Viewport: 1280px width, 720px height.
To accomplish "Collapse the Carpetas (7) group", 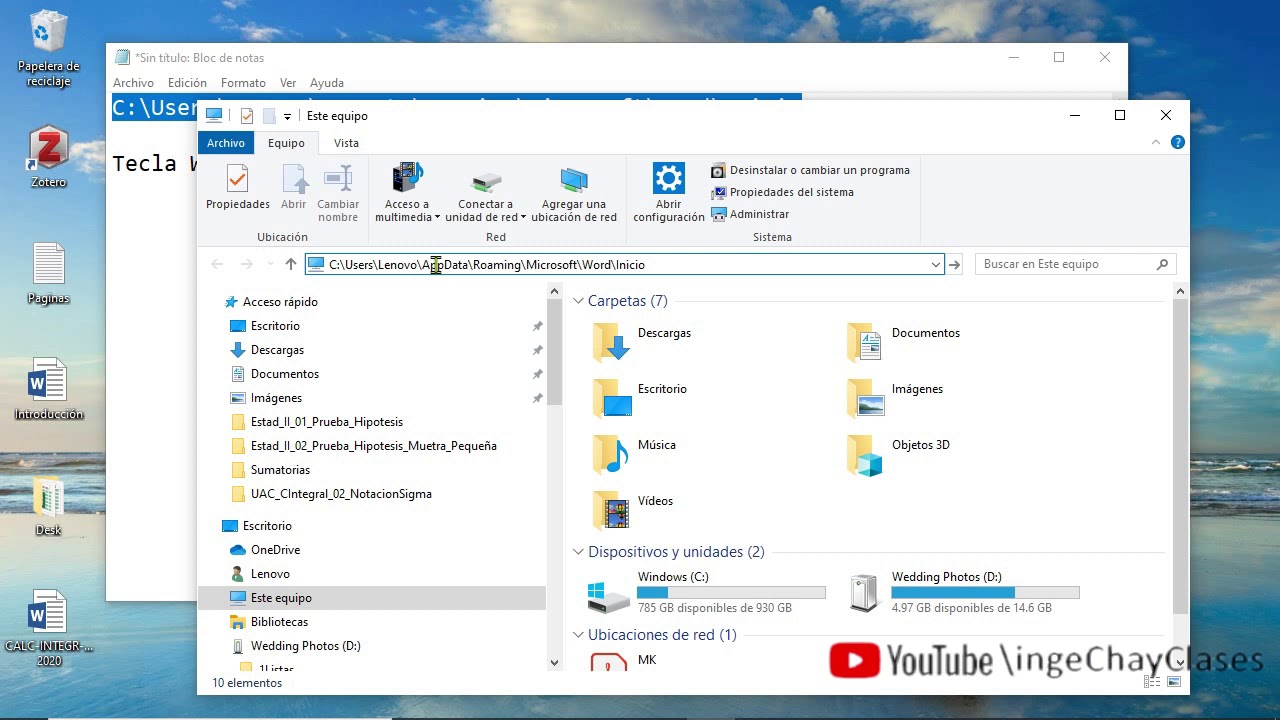I will 578,301.
